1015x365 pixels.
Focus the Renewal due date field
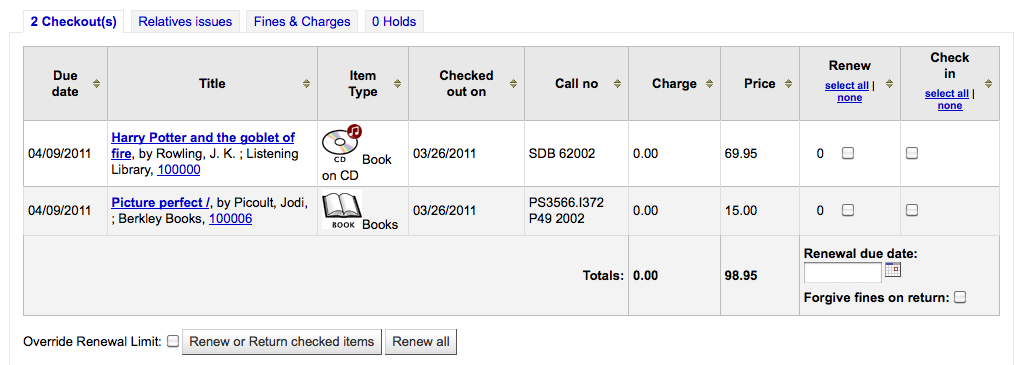(842, 272)
